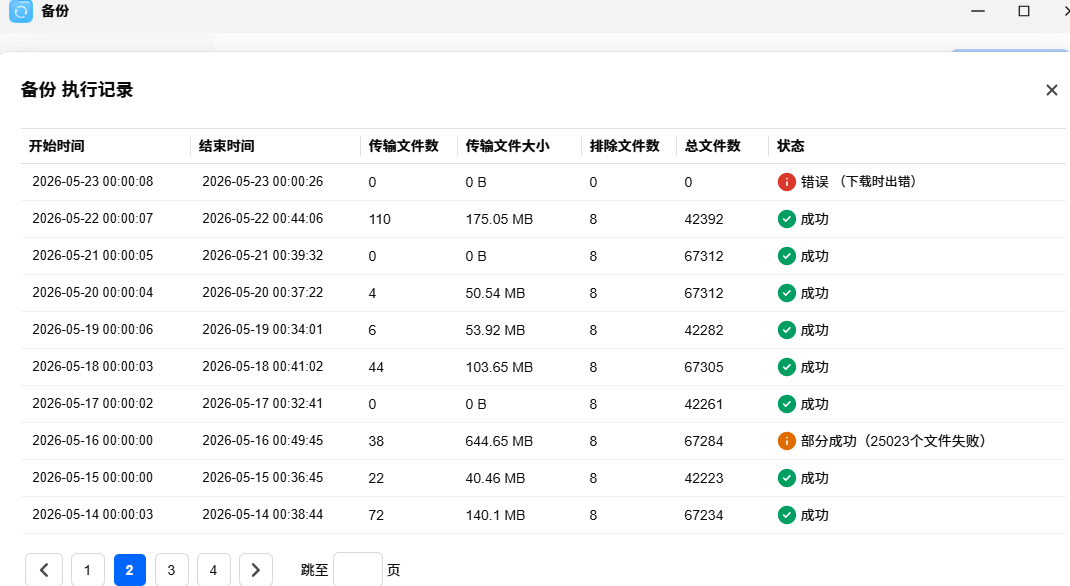The width and height of the screenshot is (1070, 586).
Task: Click total file count 67305
Action: point(704,367)
